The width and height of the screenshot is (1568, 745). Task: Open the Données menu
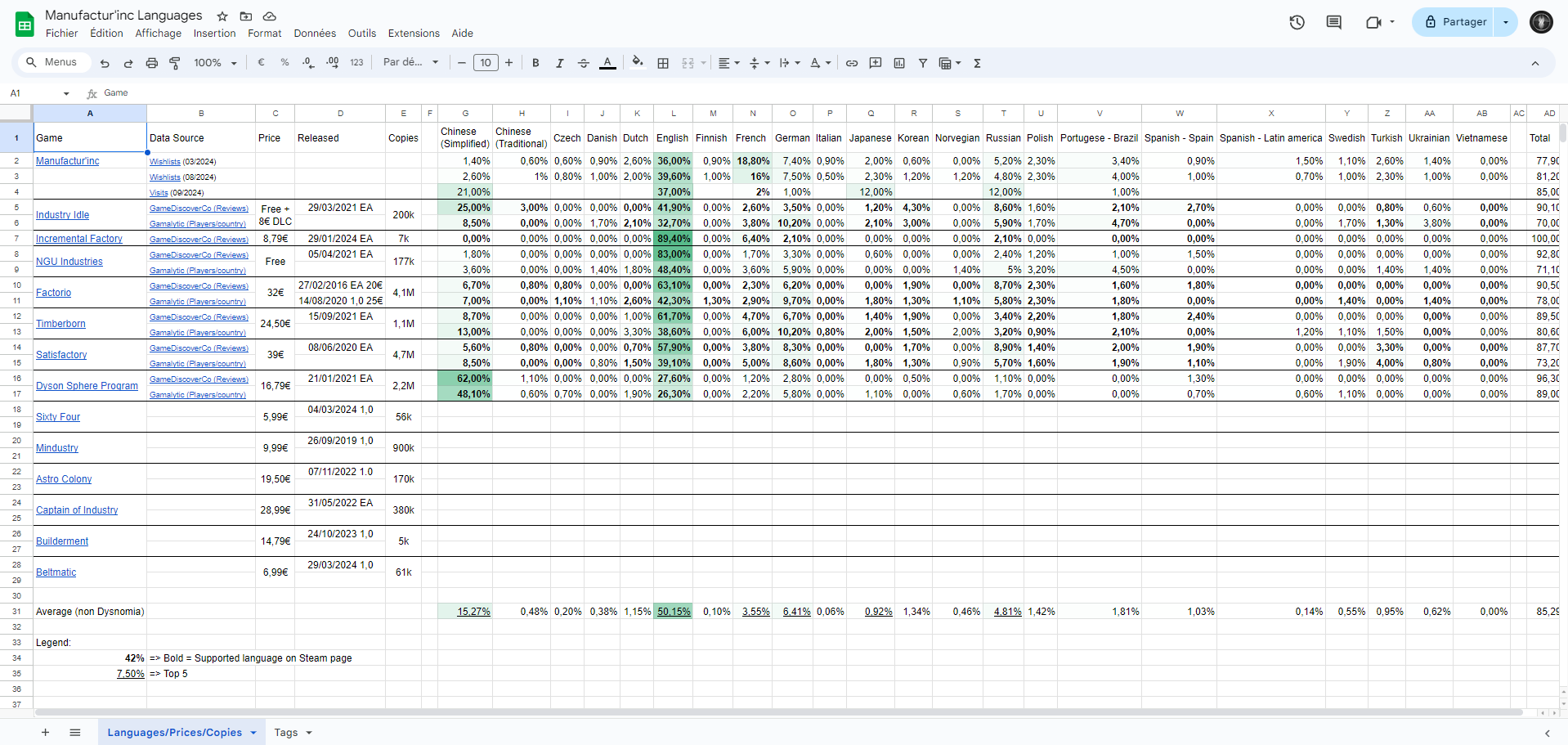click(315, 34)
